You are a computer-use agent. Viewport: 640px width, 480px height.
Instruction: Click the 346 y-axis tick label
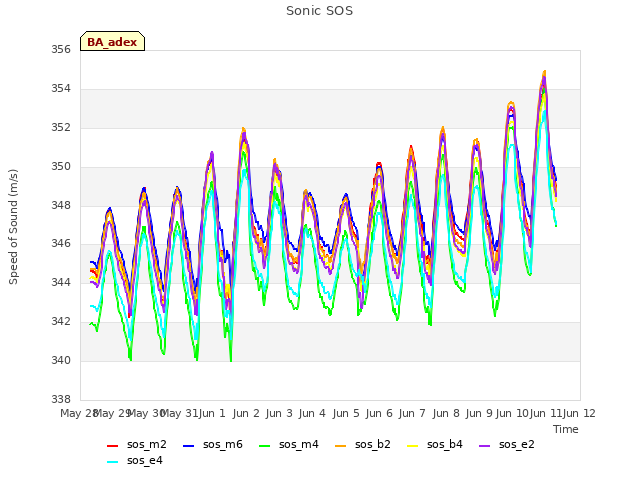click(x=61, y=244)
